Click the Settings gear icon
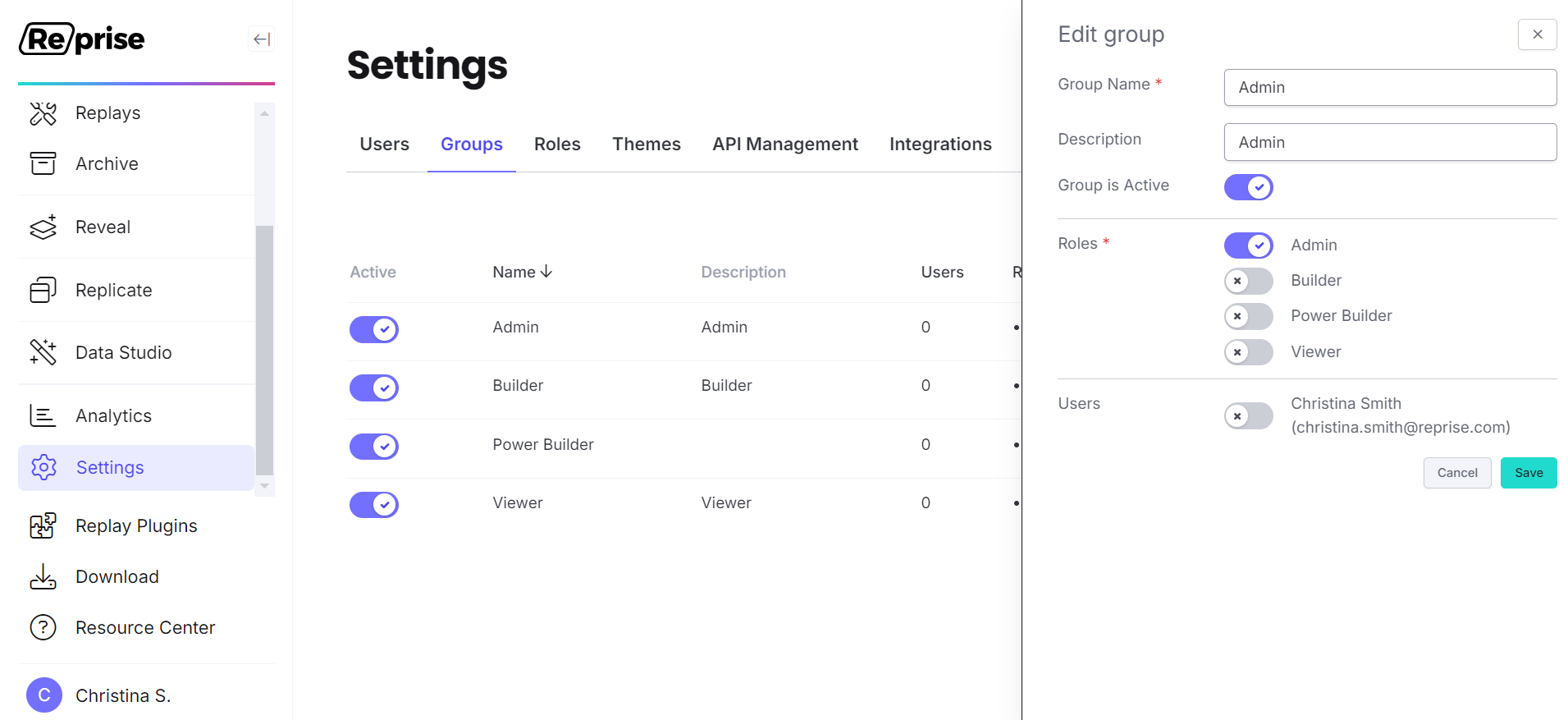The height and width of the screenshot is (720, 1568). coord(43,467)
